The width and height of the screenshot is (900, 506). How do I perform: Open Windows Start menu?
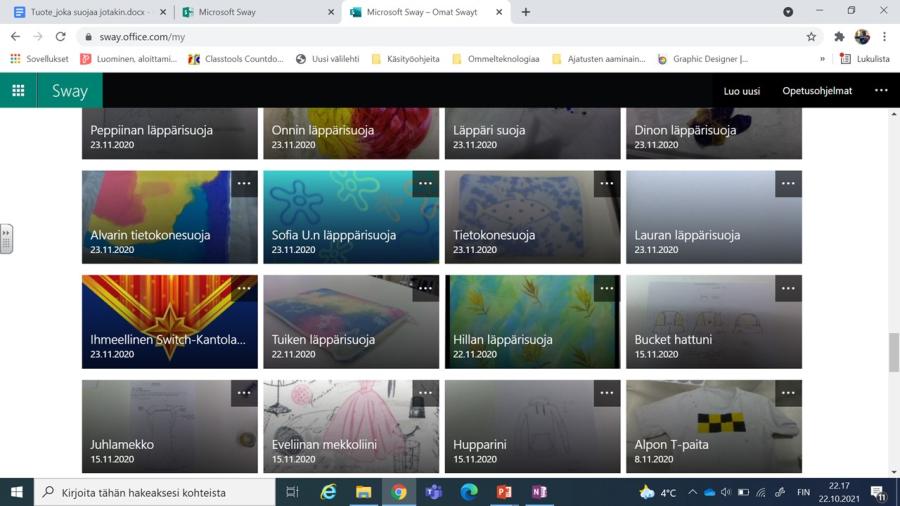17,492
